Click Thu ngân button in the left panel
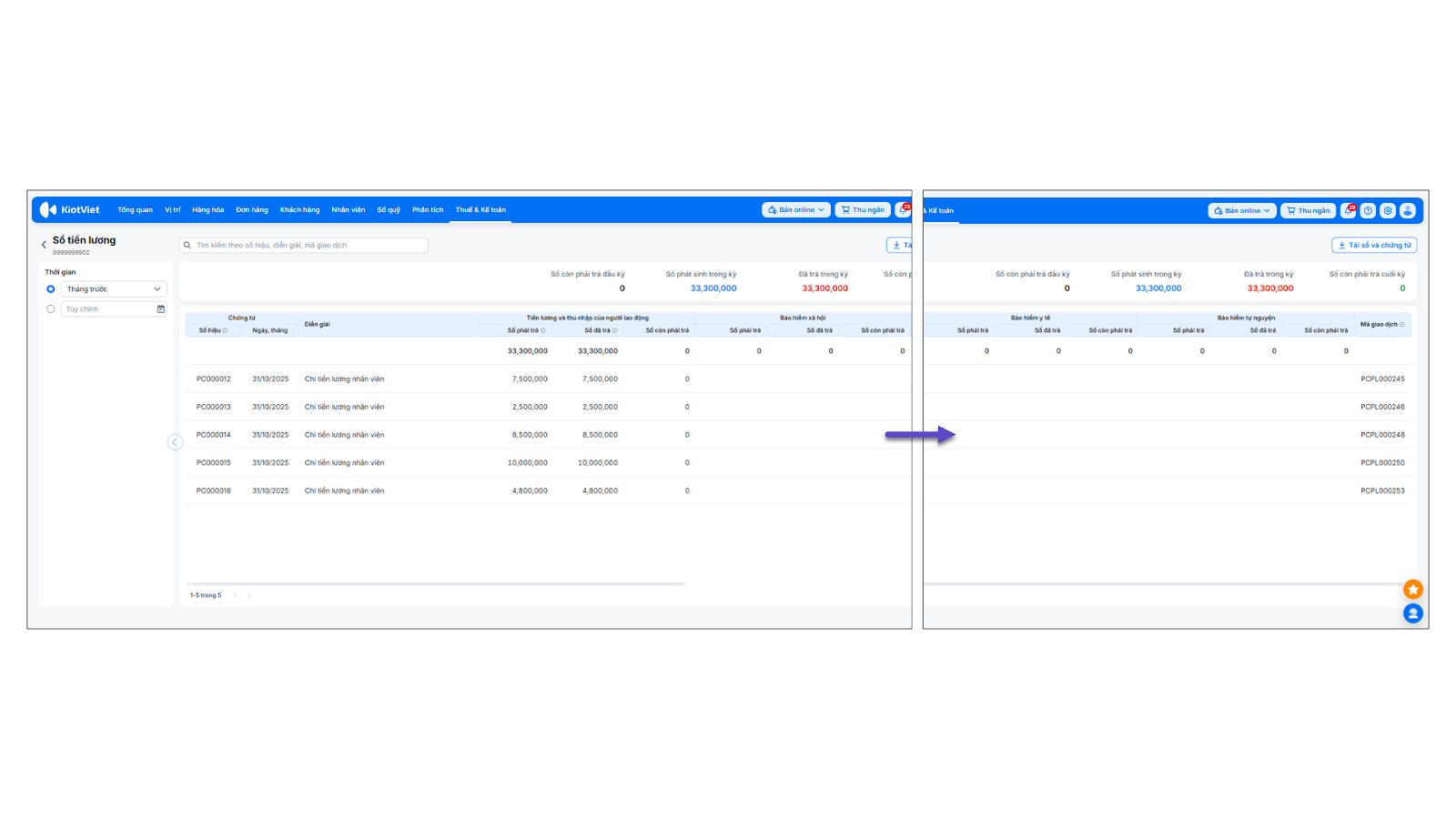 pos(863,210)
